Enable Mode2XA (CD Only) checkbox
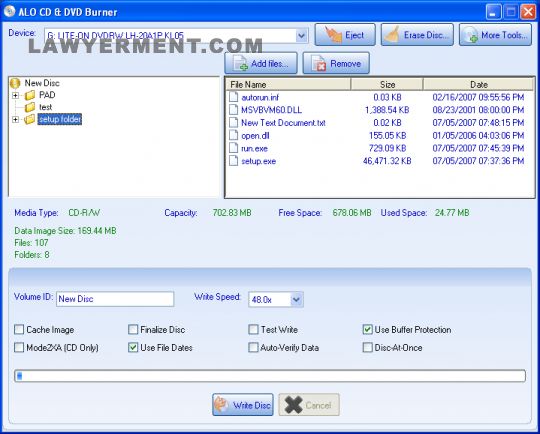Image resolution: width=540 pixels, height=434 pixels. 19,347
